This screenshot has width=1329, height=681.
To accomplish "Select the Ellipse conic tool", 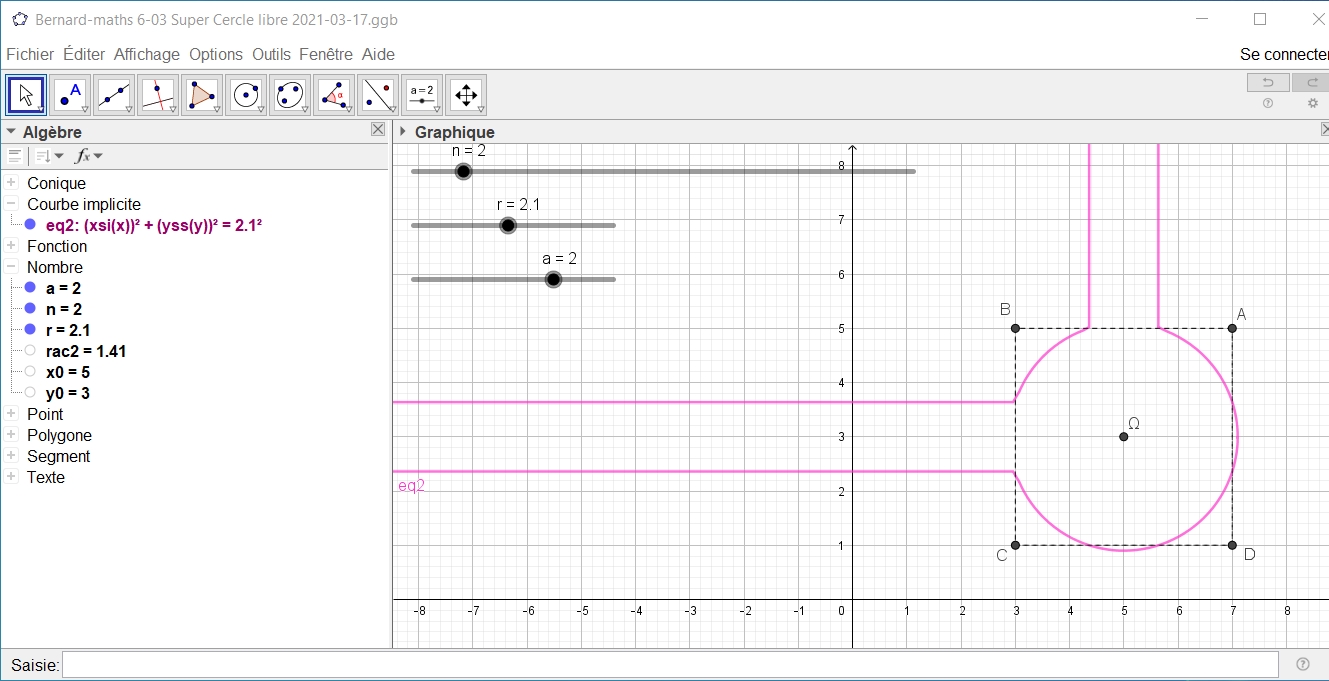I will click(290, 95).
